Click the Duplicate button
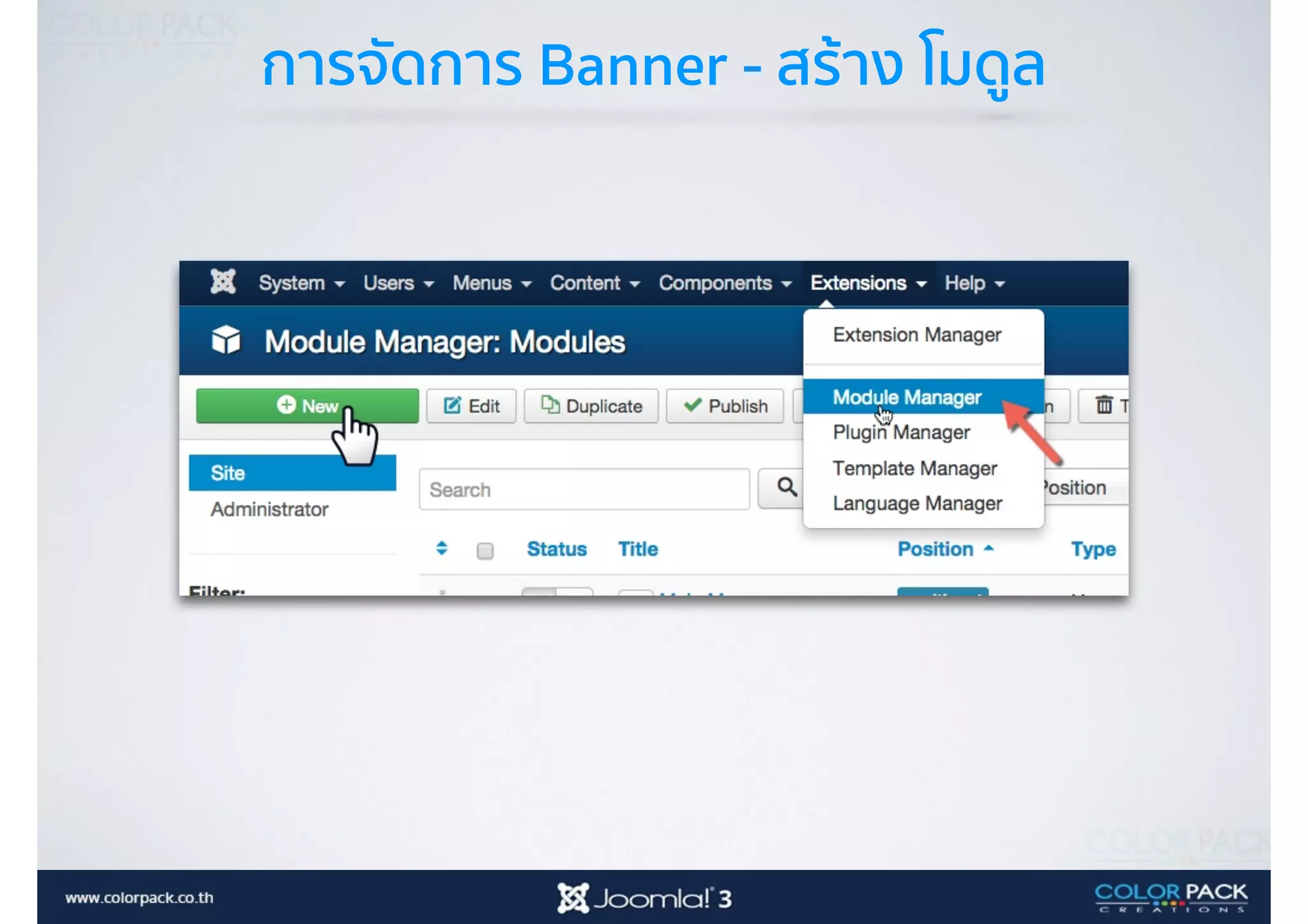The image size is (1308, 924). point(591,405)
